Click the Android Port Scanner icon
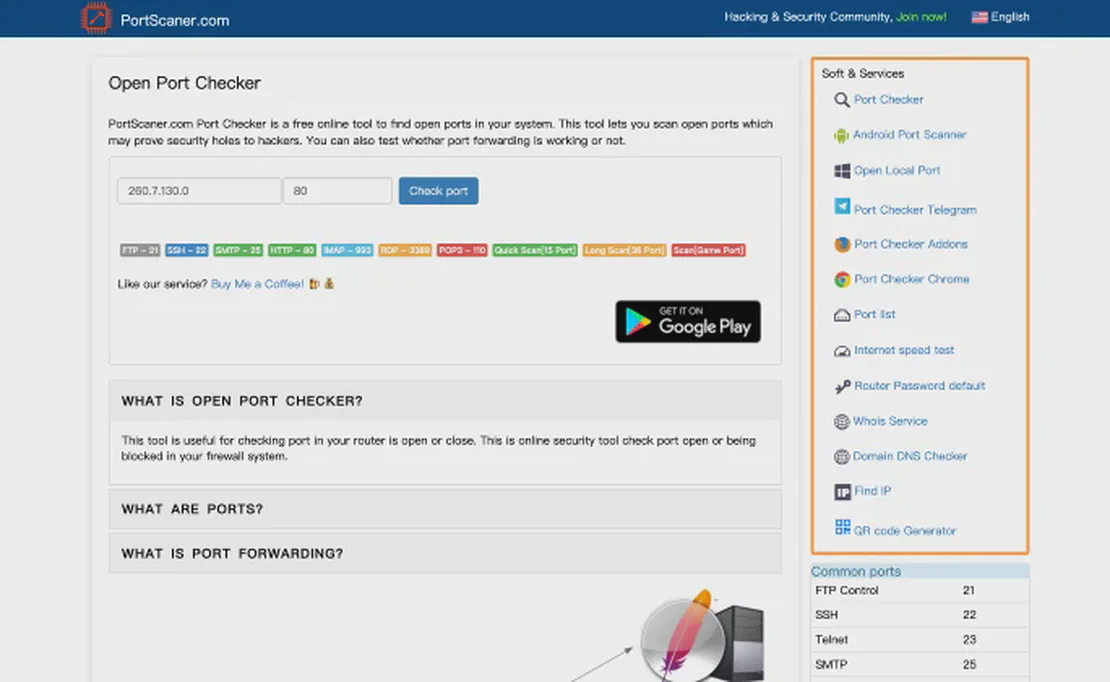Viewport: 1110px width, 682px height. tap(842, 135)
